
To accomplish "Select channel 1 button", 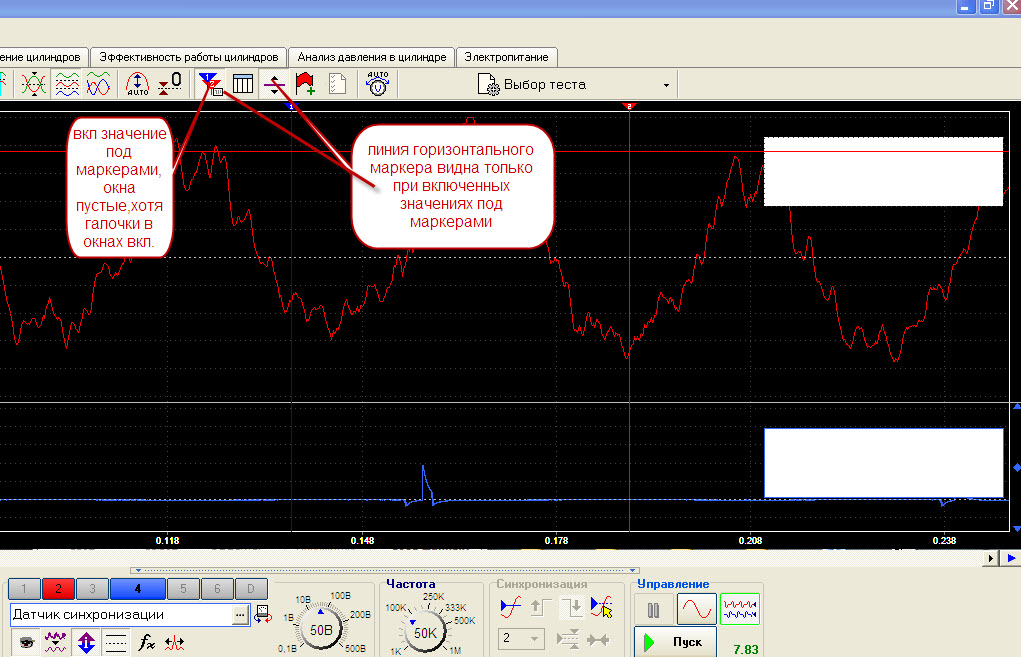I will click(x=24, y=589).
